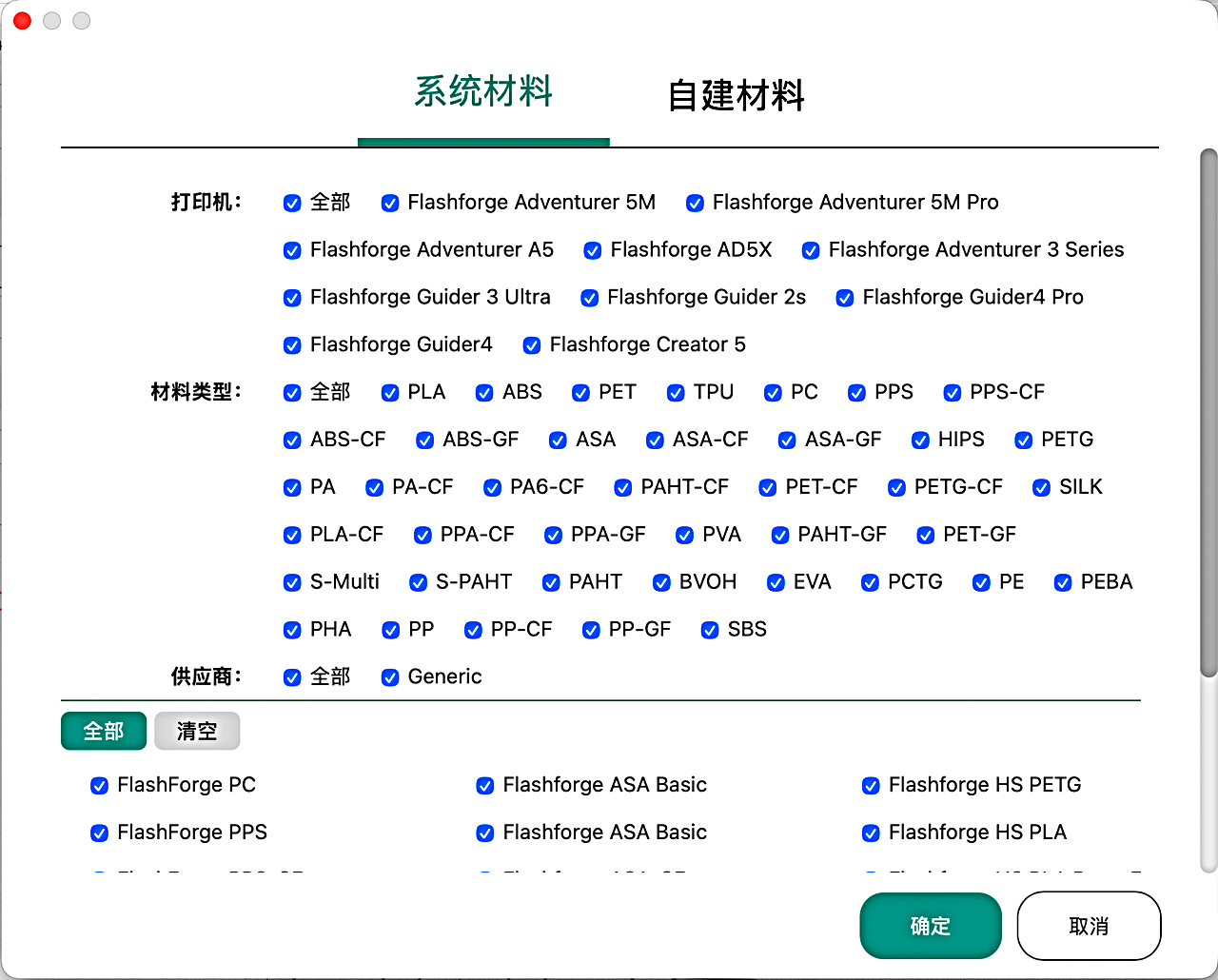Uncheck the PAHT-CF material type

coord(622,488)
